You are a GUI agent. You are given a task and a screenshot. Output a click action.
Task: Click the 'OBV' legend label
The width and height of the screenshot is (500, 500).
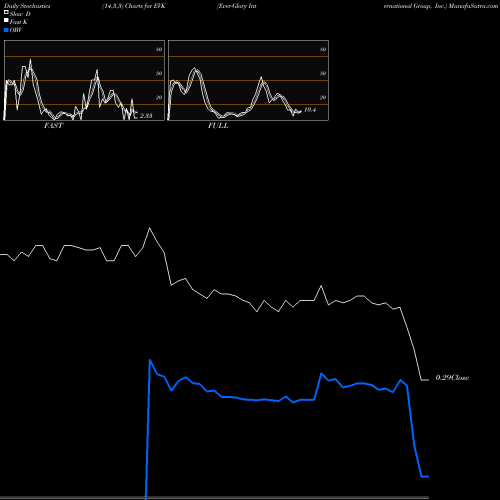(x=16, y=30)
